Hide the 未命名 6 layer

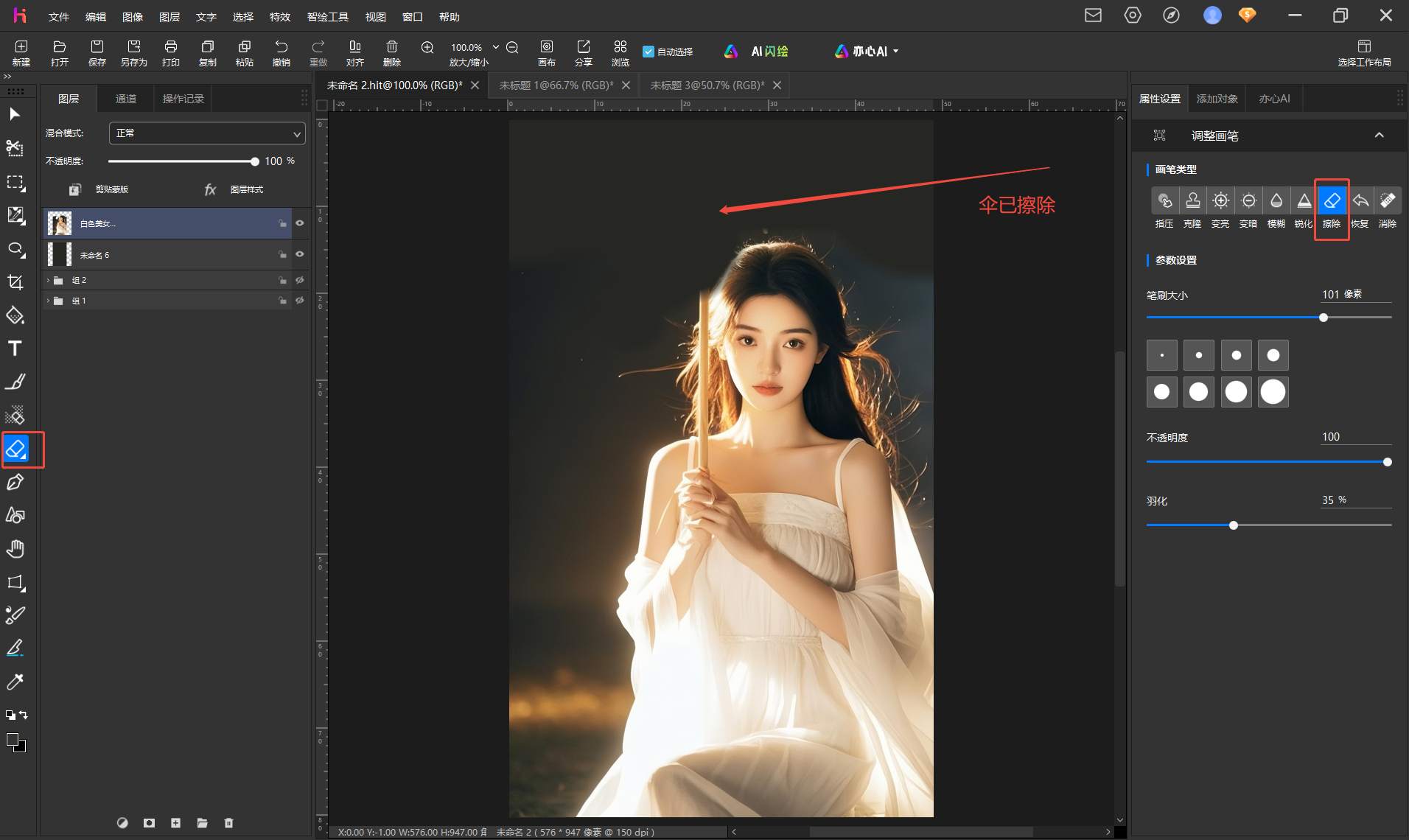pos(300,254)
